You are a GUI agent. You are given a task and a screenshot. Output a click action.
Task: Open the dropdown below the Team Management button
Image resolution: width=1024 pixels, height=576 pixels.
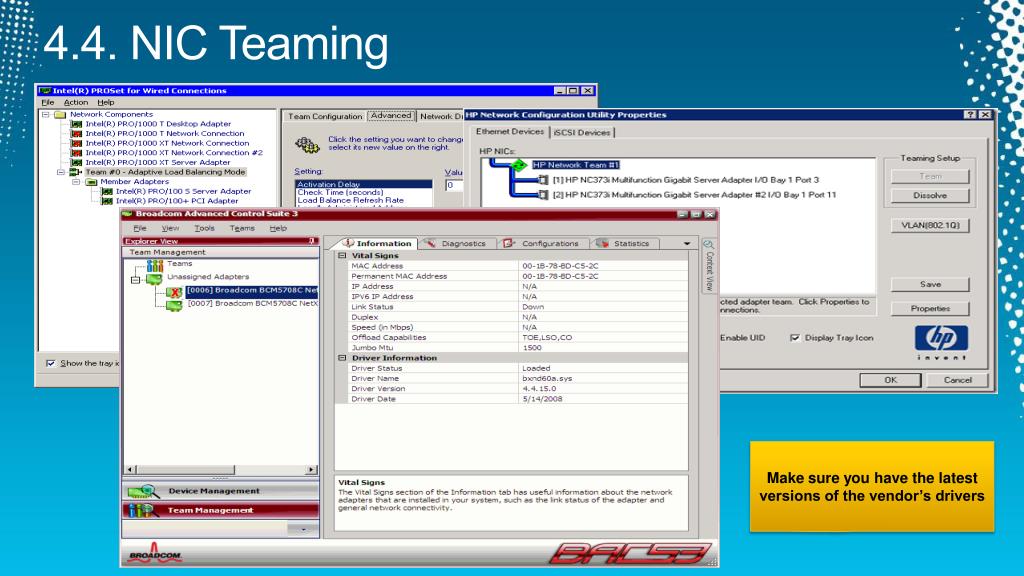(x=304, y=529)
